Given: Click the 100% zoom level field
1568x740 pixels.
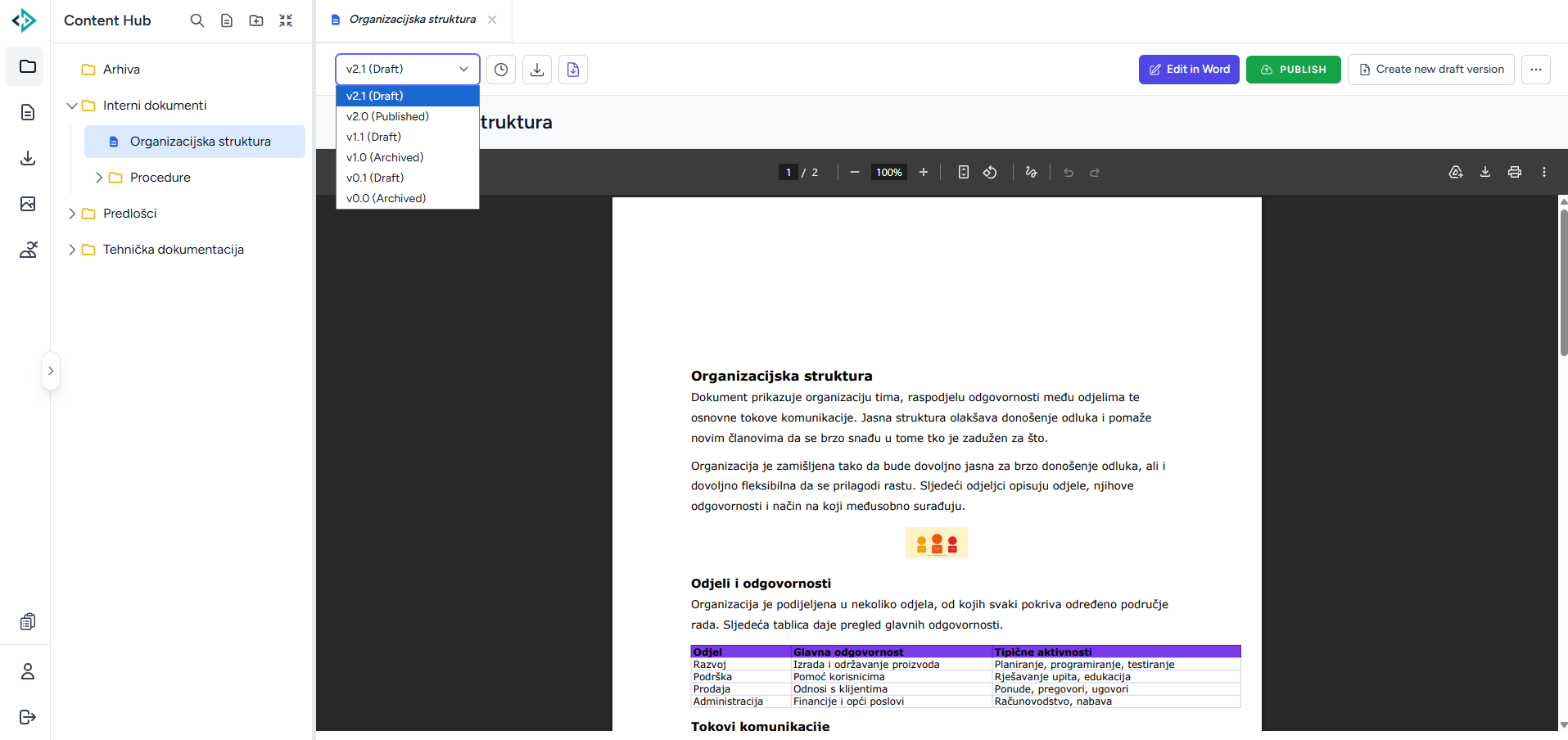Looking at the screenshot, I should [x=889, y=172].
